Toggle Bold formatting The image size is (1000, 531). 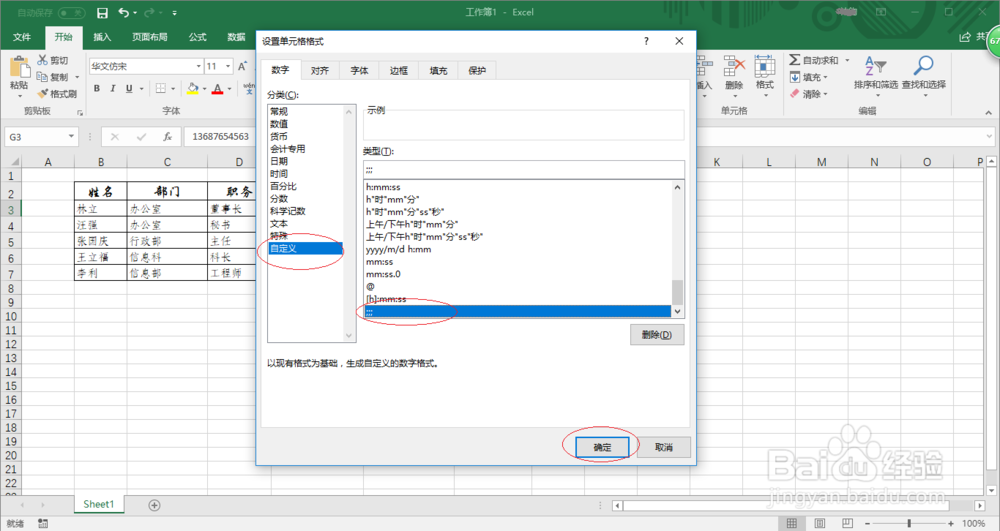[x=97, y=89]
